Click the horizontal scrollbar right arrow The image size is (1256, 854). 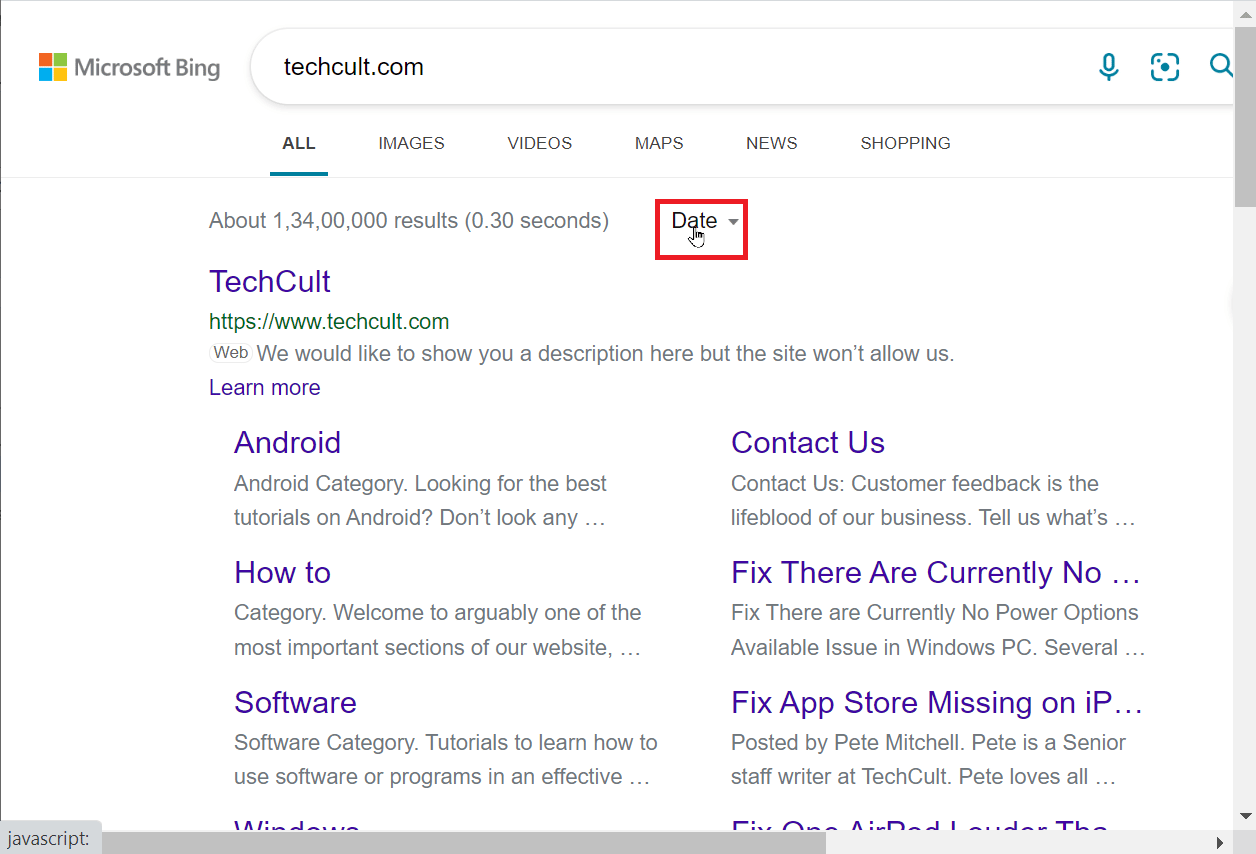(x=1219, y=843)
